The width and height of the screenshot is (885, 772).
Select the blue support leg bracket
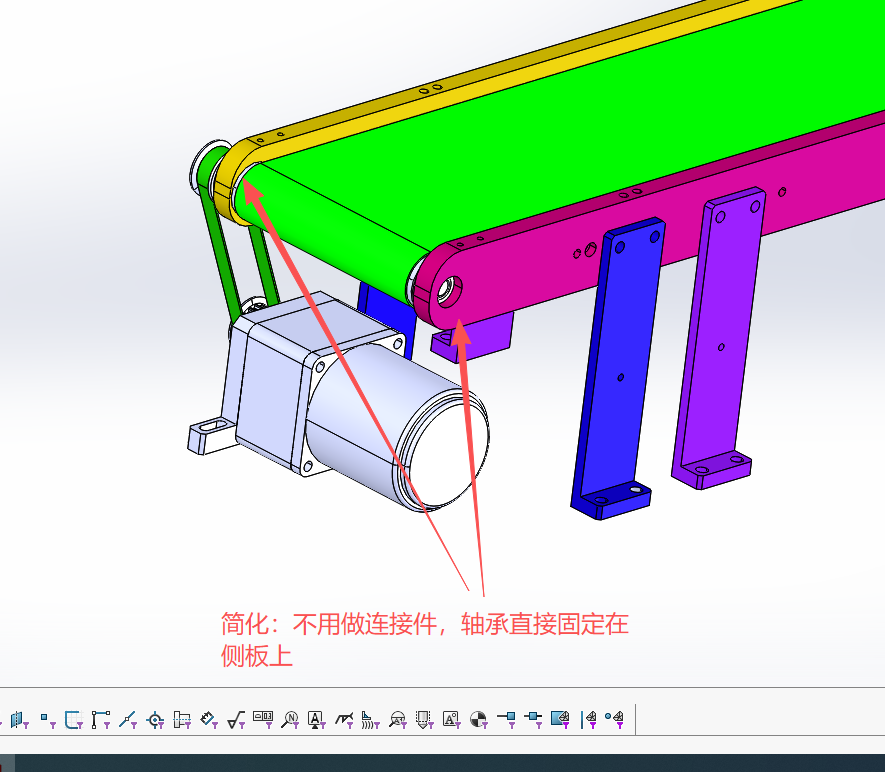coord(618,367)
